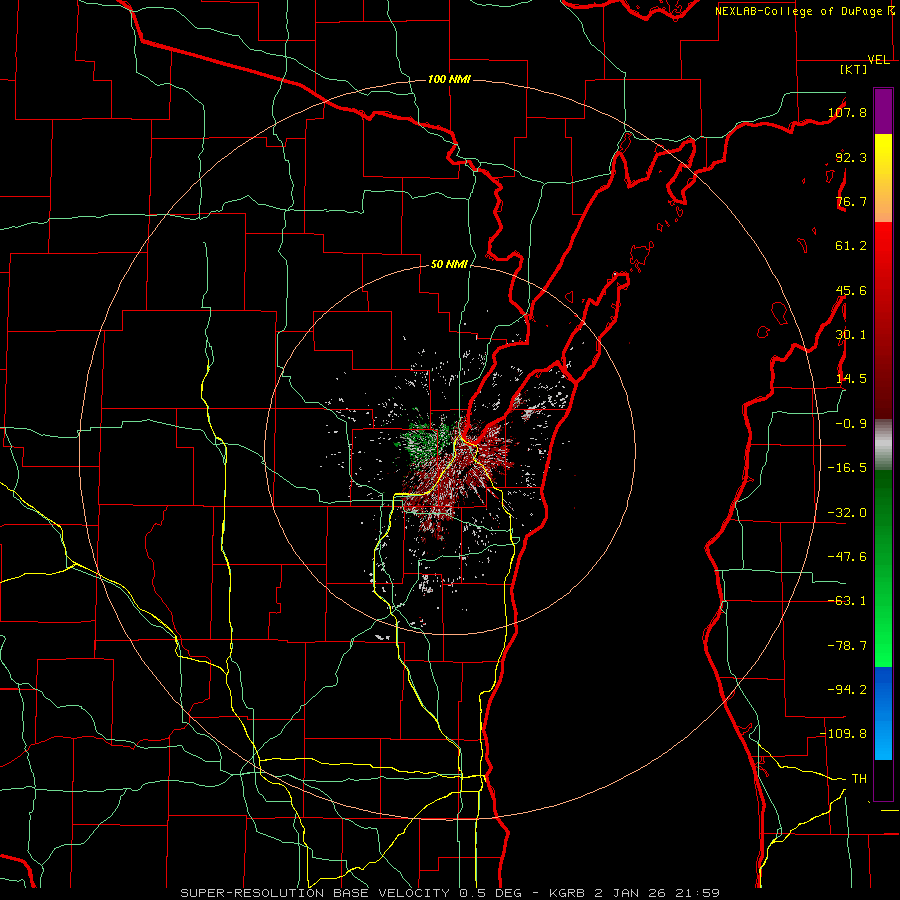The height and width of the screenshot is (900, 900).
Task: Click the -47.6 legend value
Action: point(847,557)
